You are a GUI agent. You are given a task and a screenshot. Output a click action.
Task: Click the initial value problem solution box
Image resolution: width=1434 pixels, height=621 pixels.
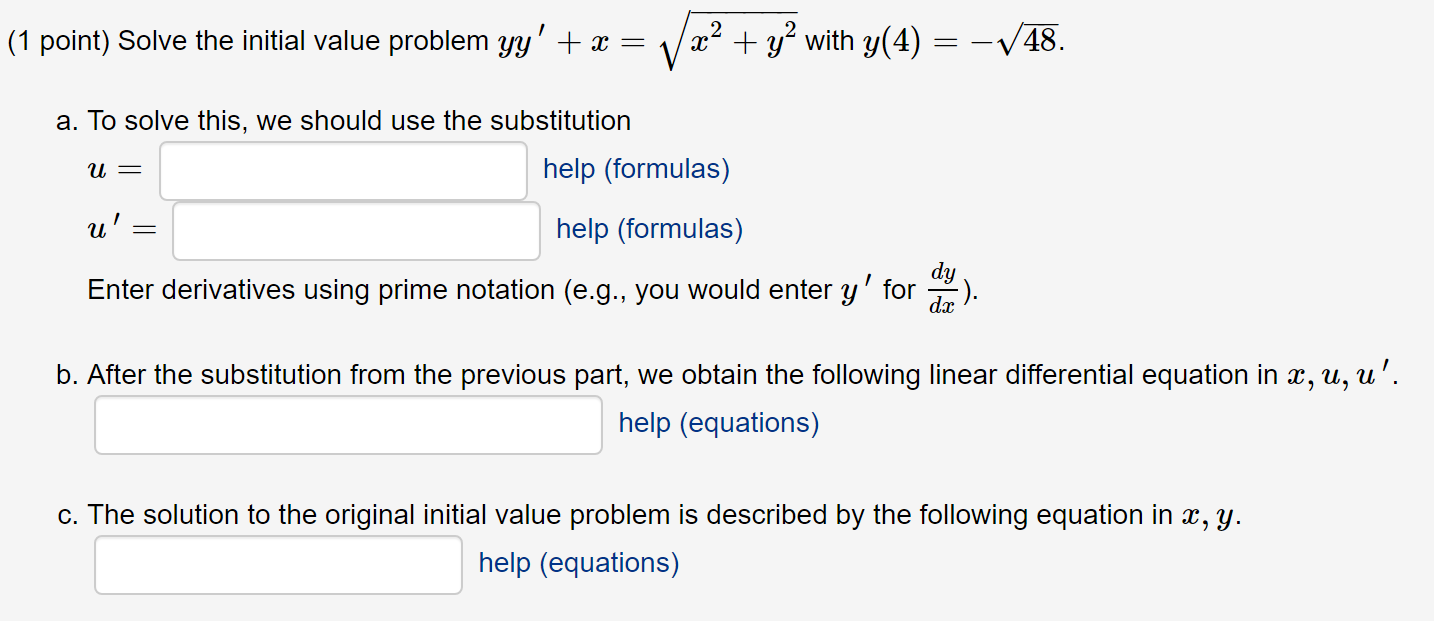[x=277, y=564]
